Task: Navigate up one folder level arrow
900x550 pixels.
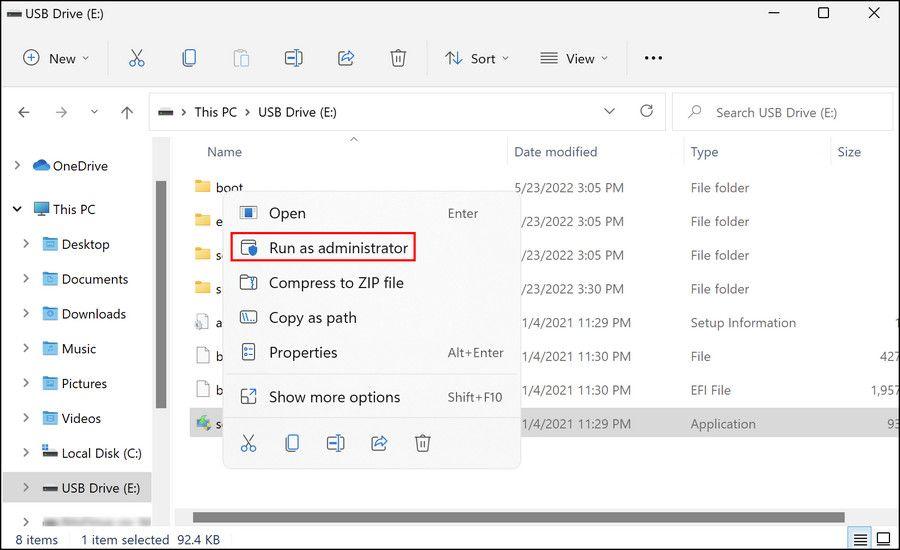Action: [x=127, y=113]
